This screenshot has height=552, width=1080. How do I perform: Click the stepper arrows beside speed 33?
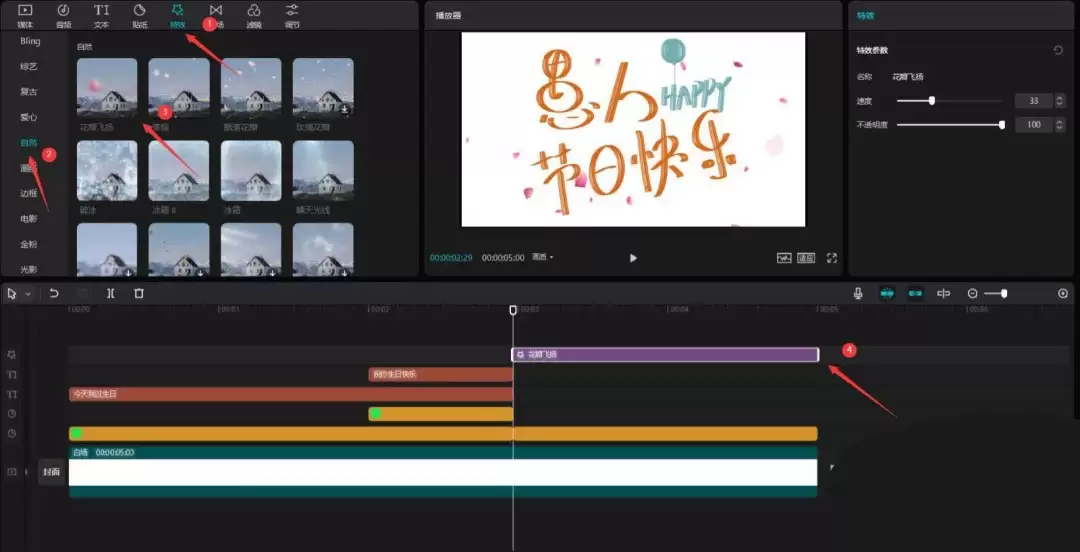coord(1059,101)
